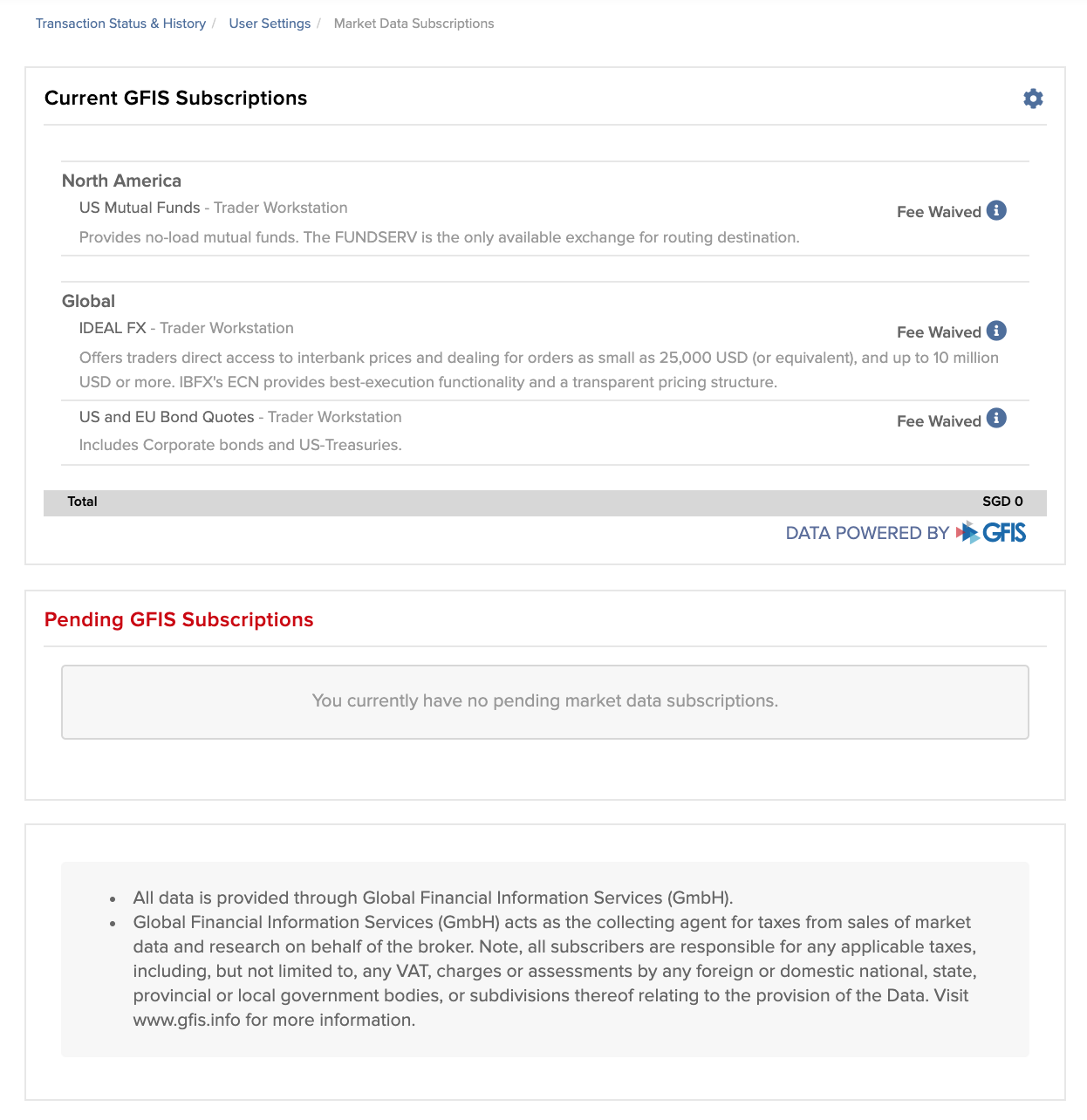Click info icon for US Mutual Funds
The height and width of the screenshot is (1120, 1087).
(996, 210)
